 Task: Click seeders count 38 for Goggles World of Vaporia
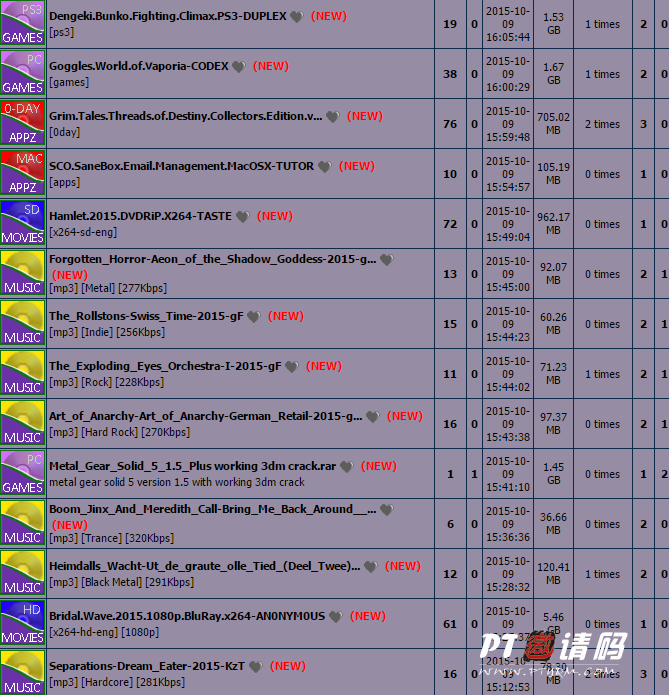pos(450,74)
